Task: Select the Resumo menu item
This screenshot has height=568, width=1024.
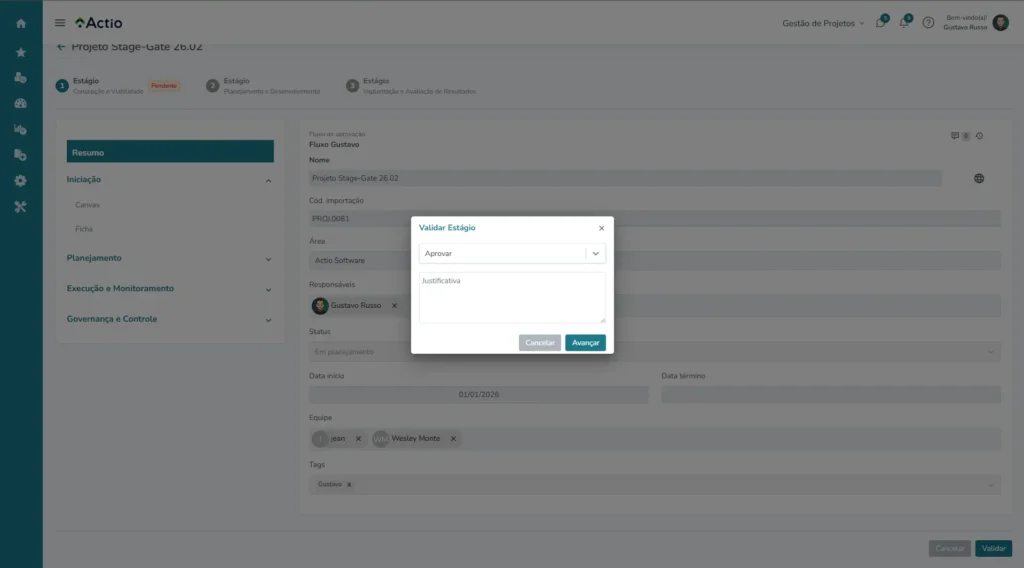Action: click(170, 152)
